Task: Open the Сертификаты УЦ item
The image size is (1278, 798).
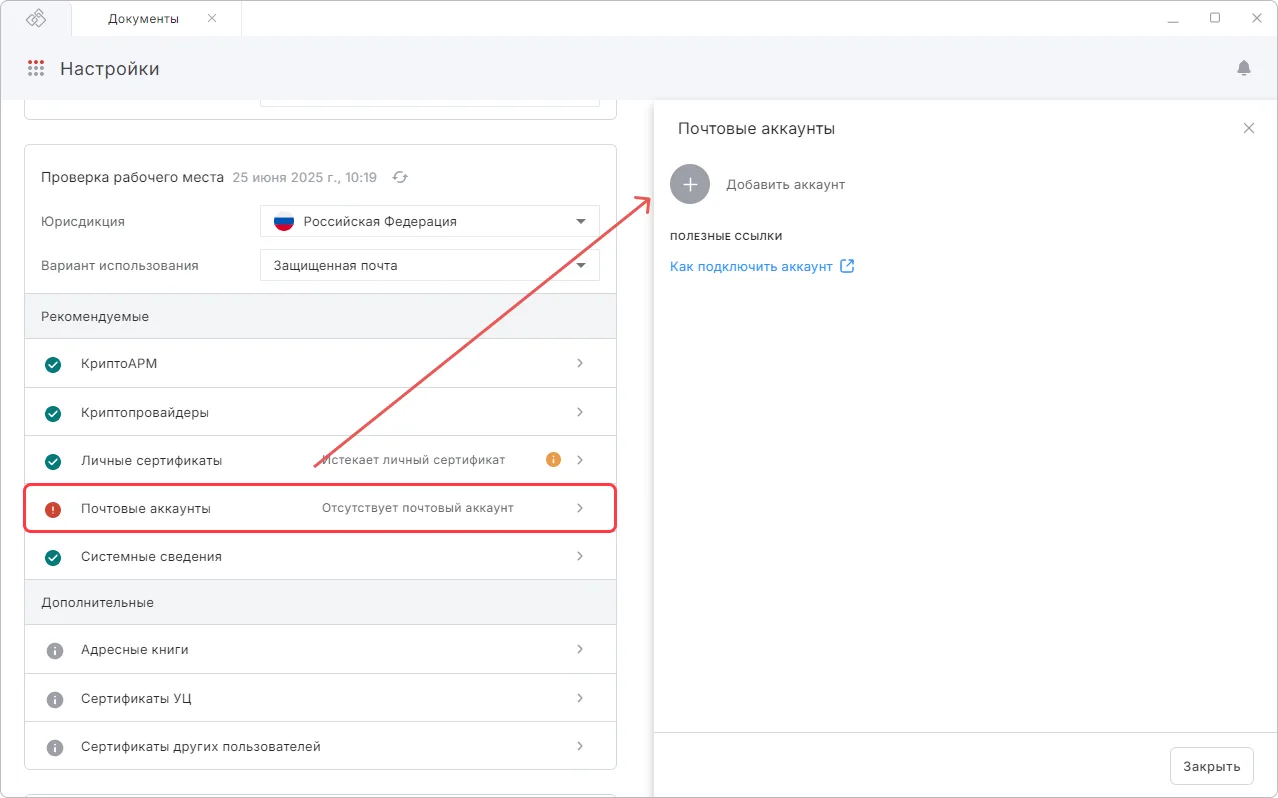Action: [320, 698]
